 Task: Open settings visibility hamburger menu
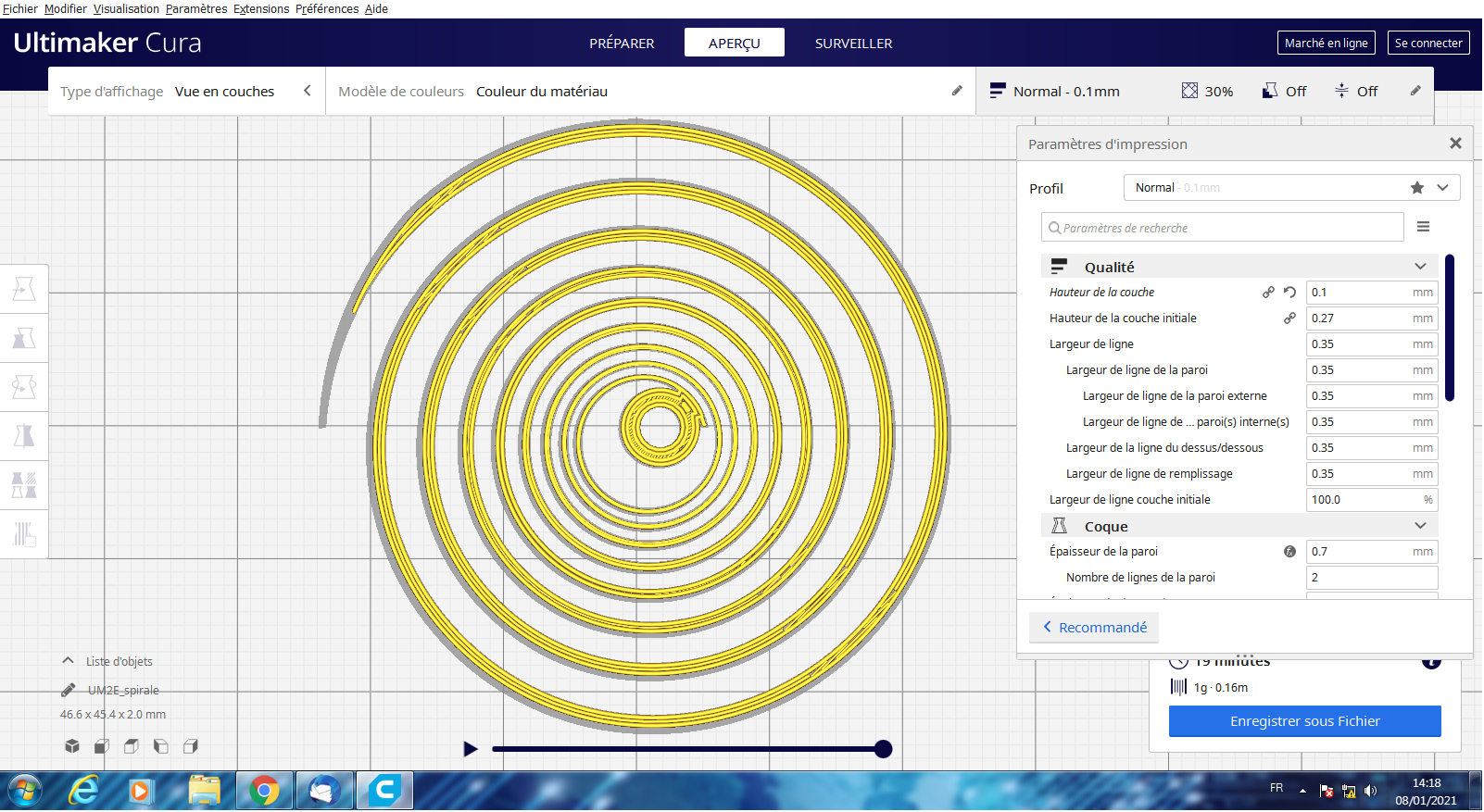pos(1423,227)
